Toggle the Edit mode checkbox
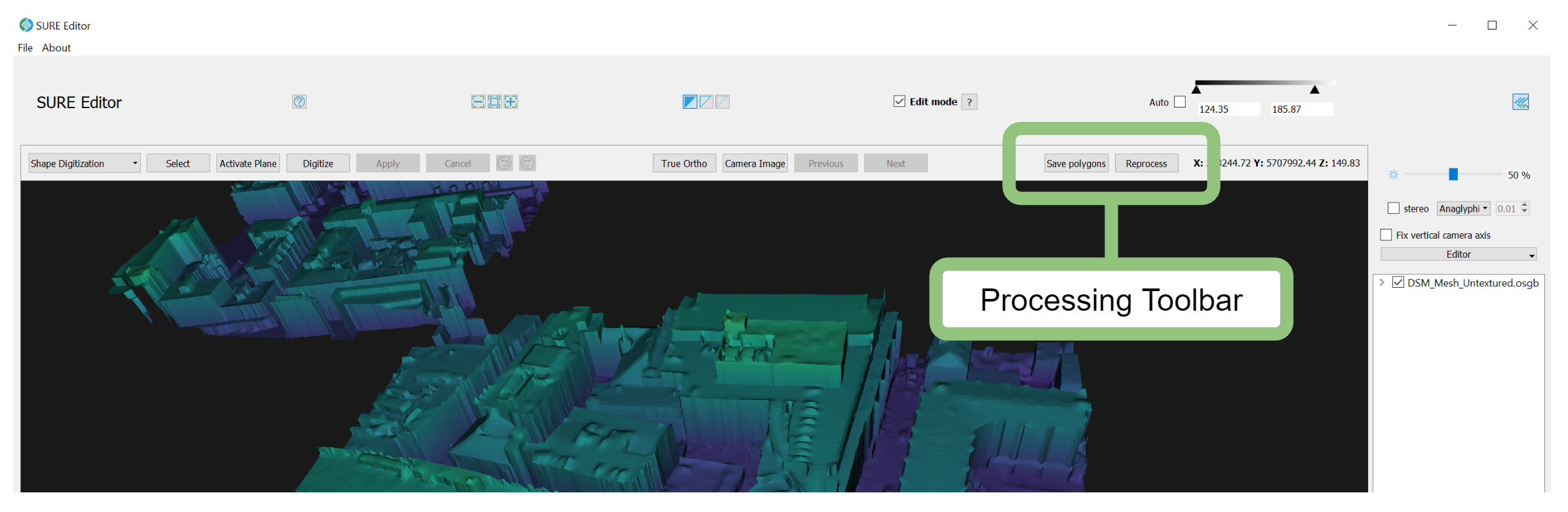 pyautogui.click(x=899, y=101)
